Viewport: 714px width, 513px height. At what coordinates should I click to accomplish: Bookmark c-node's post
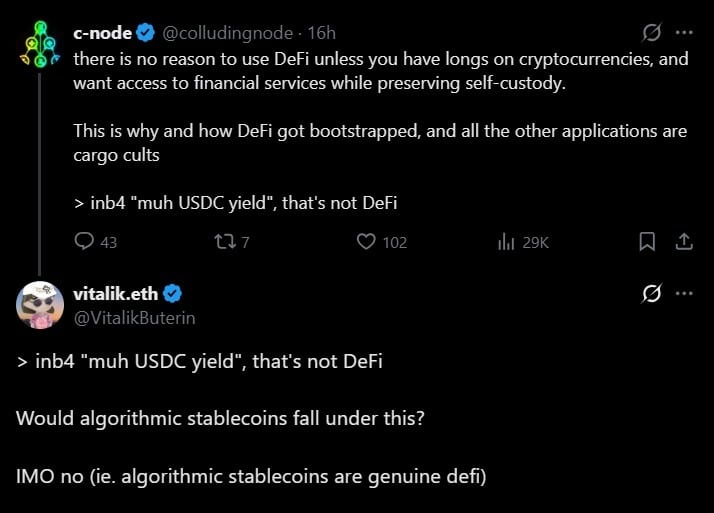pyautogui.click(x=647, y=241)
